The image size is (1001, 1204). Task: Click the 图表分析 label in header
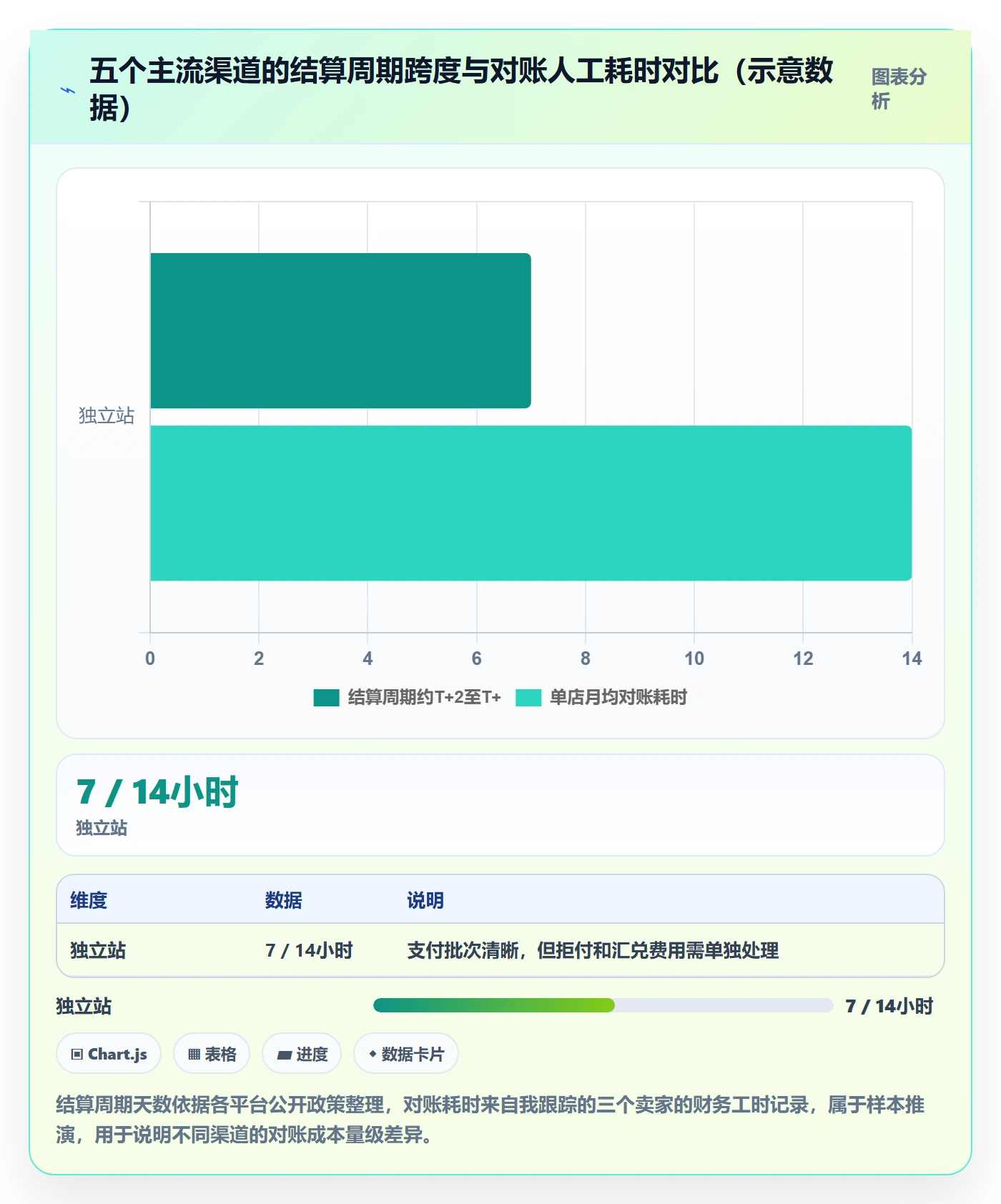(899, 89)
